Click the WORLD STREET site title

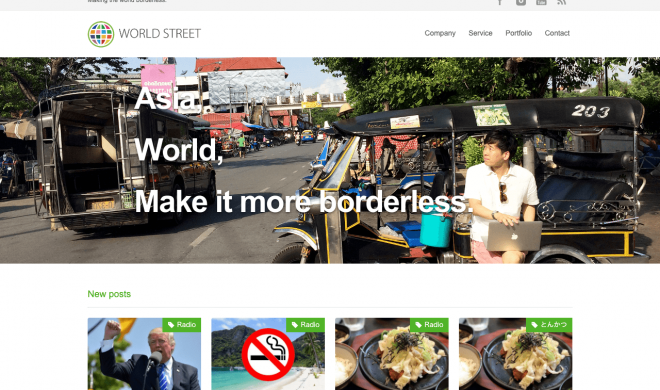coord(160,34)
